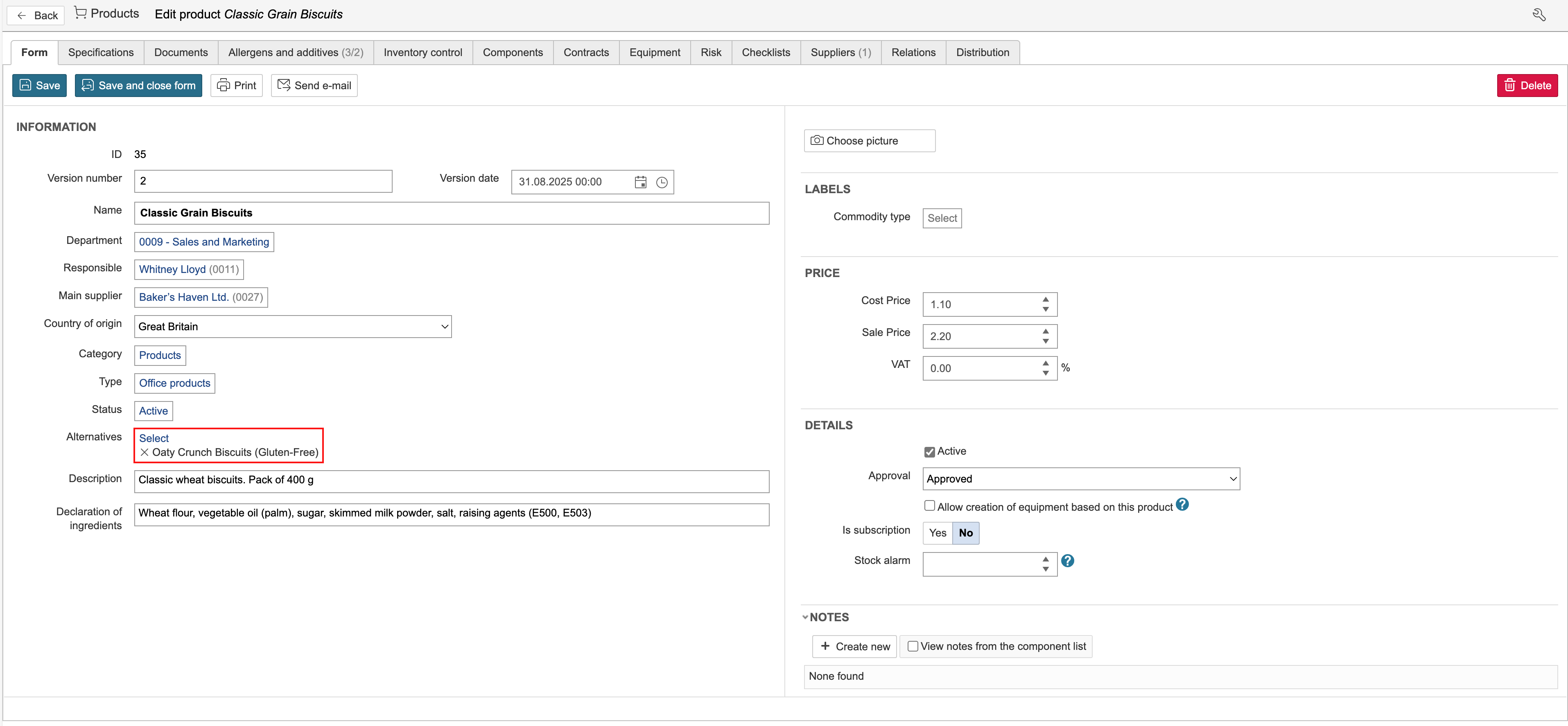Viewport: 1568px width, 726px height.
Task: Open the version date time picker
Action: [x=662, y=182]
